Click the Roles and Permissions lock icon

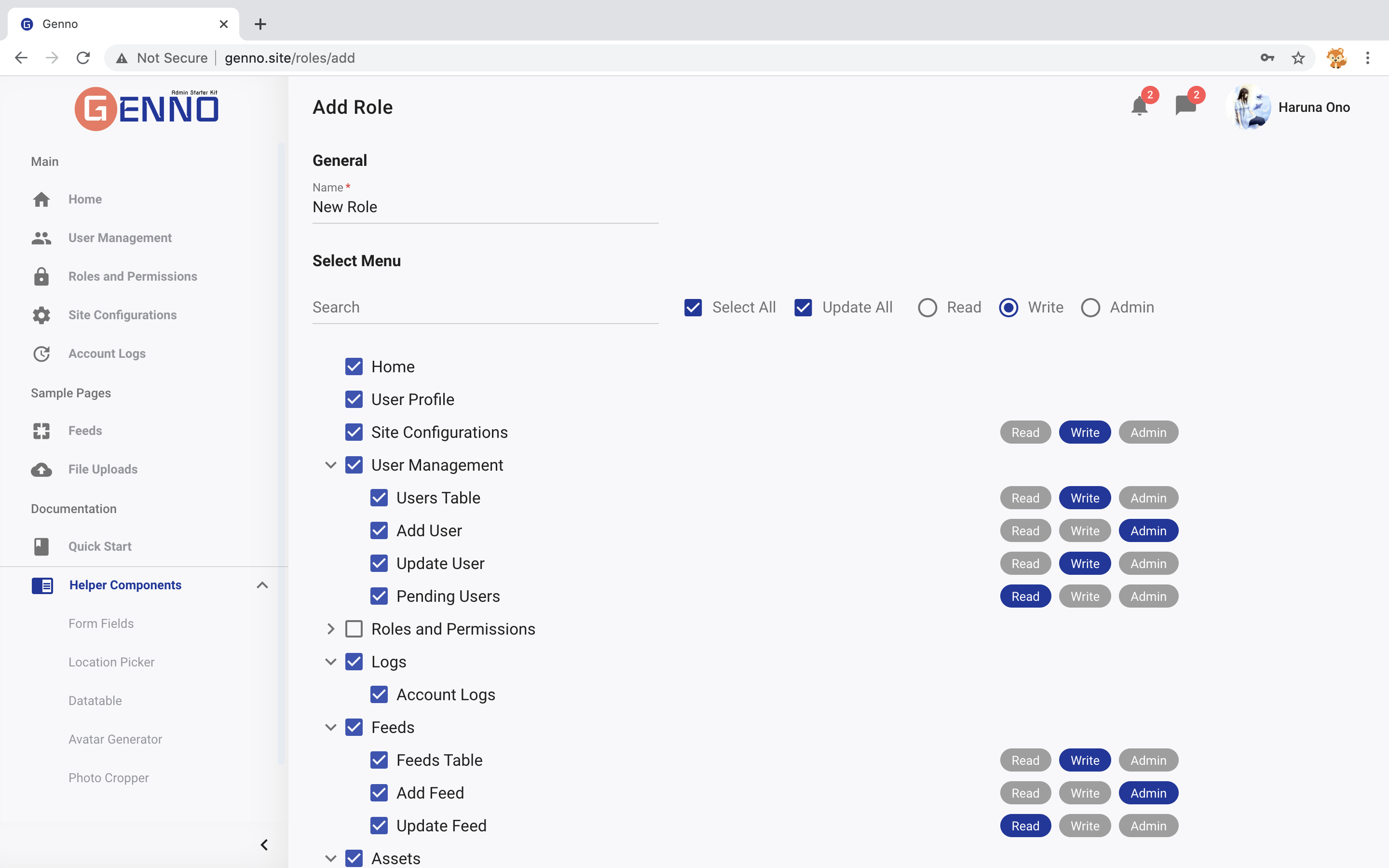point(41,276)
